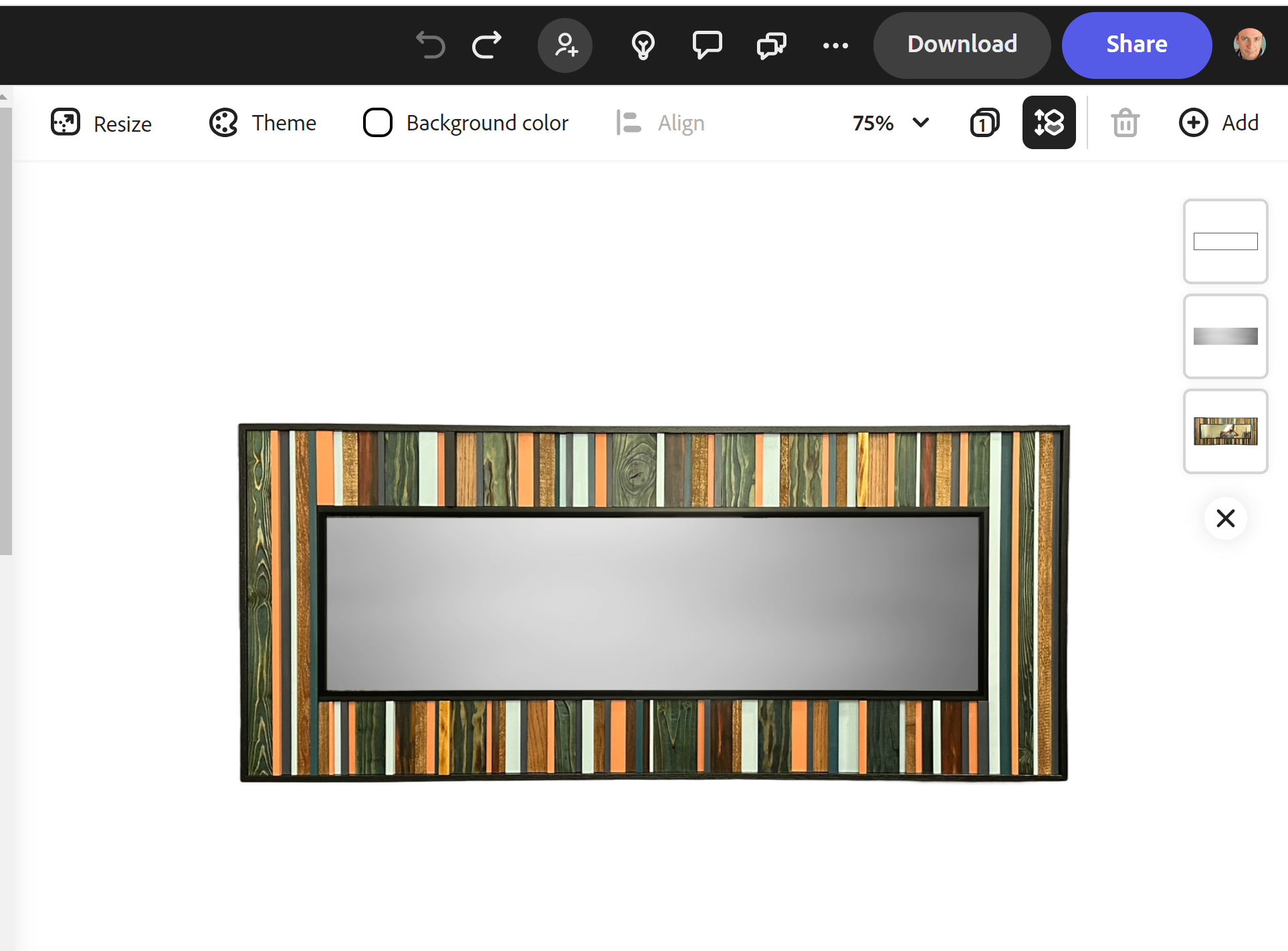Toggle the layer stack panel button
The height and width of the screenshot is (951, 1288).
click(1049, 123)
